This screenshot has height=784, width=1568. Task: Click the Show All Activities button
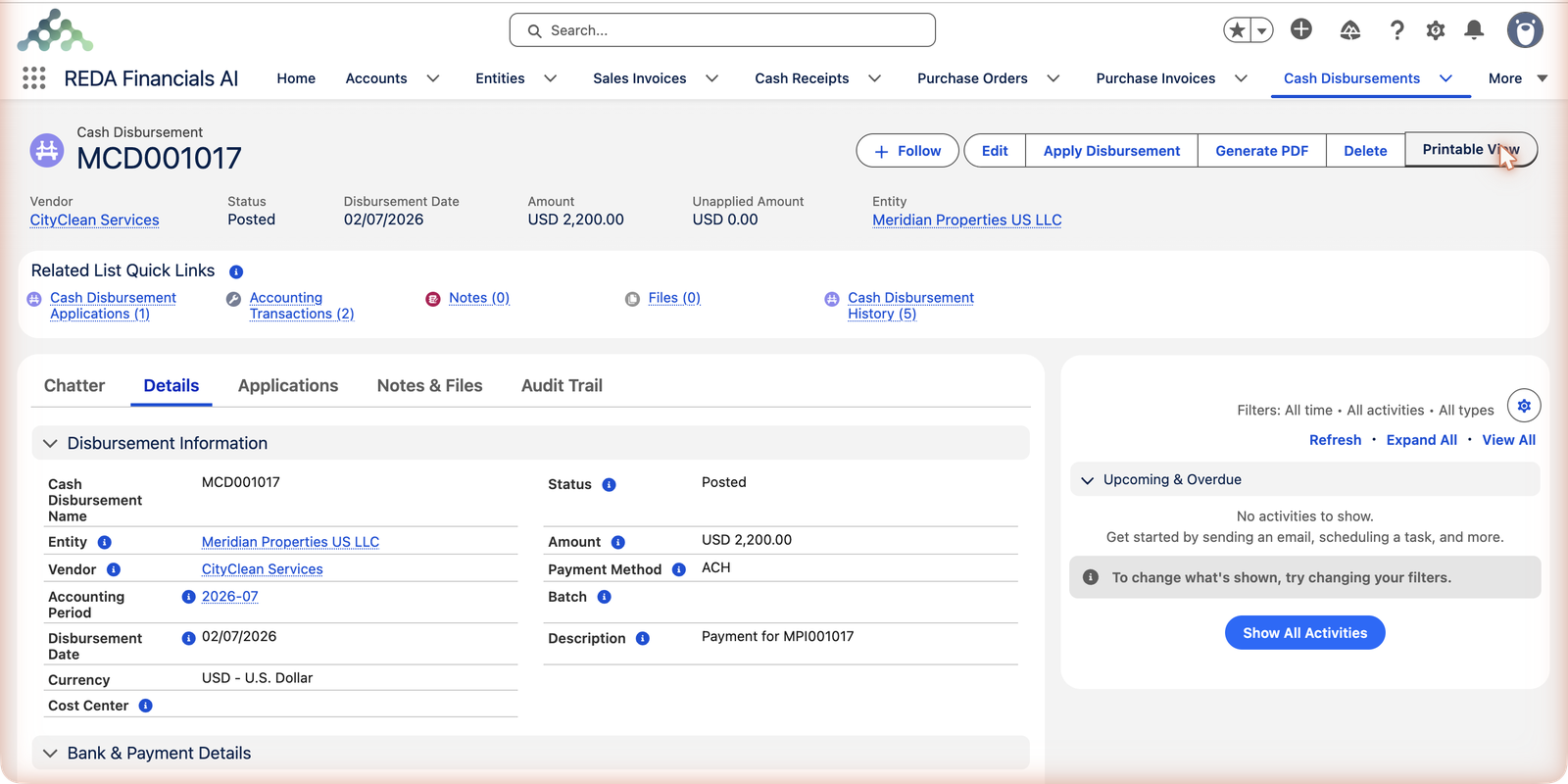pyautogui.click(x=1304, y=633)
